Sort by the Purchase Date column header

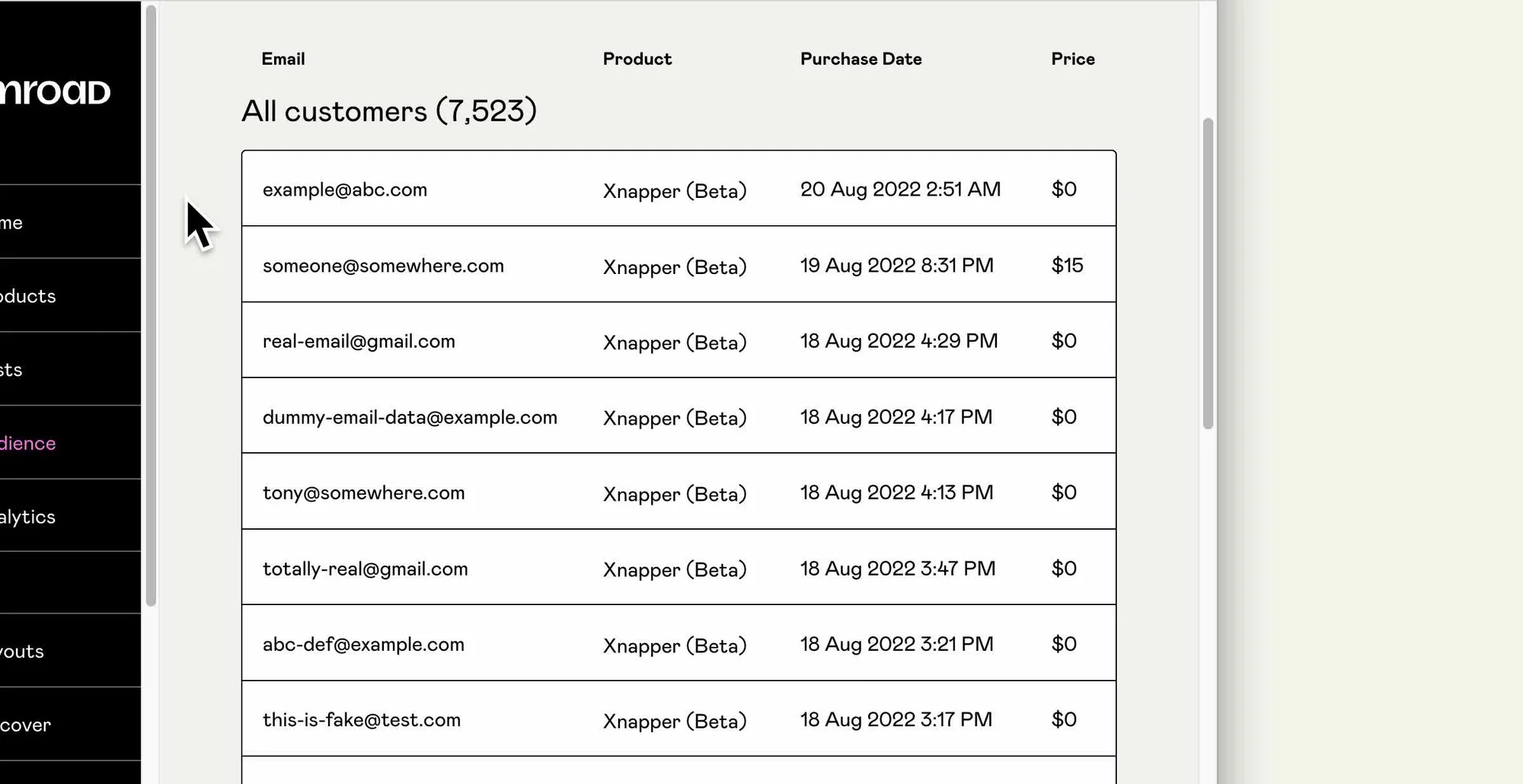(x=861, y=59)
